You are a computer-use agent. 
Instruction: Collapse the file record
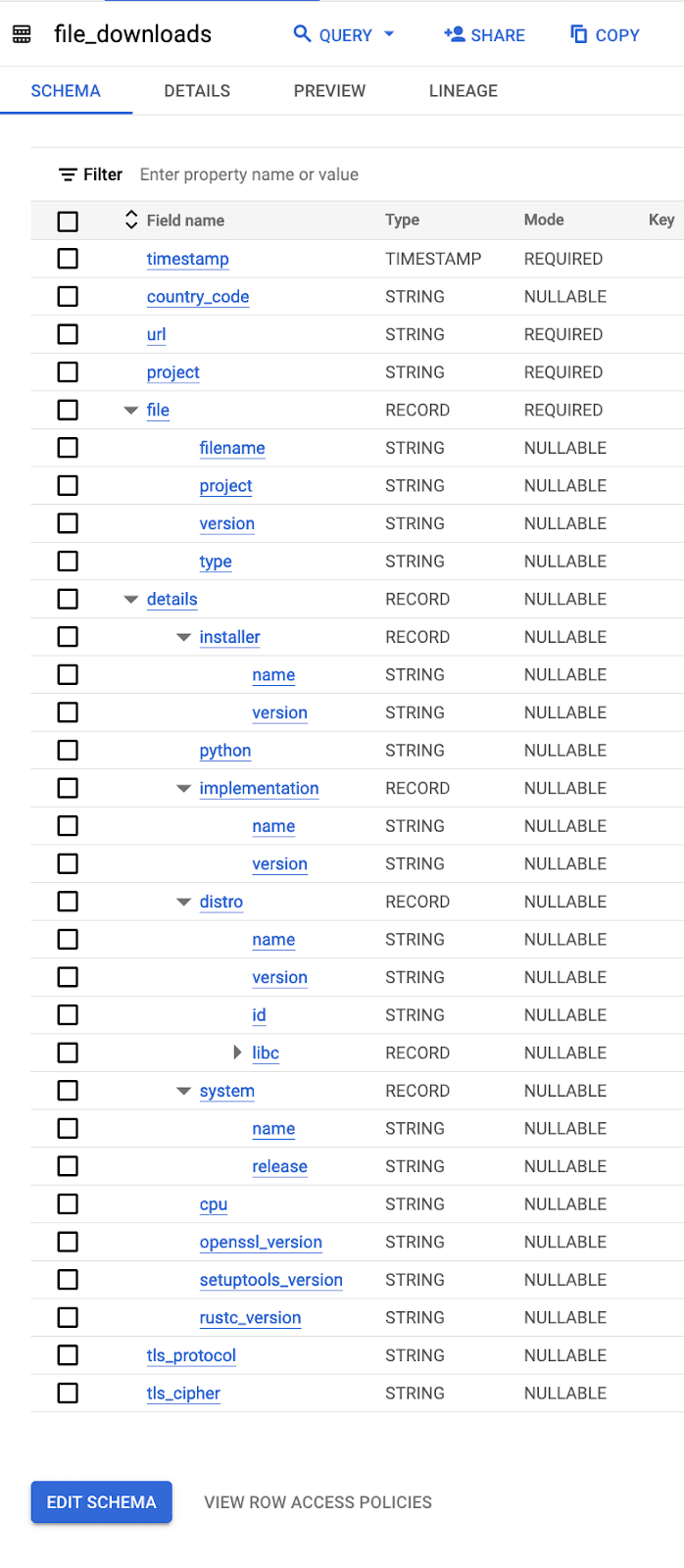131,410
